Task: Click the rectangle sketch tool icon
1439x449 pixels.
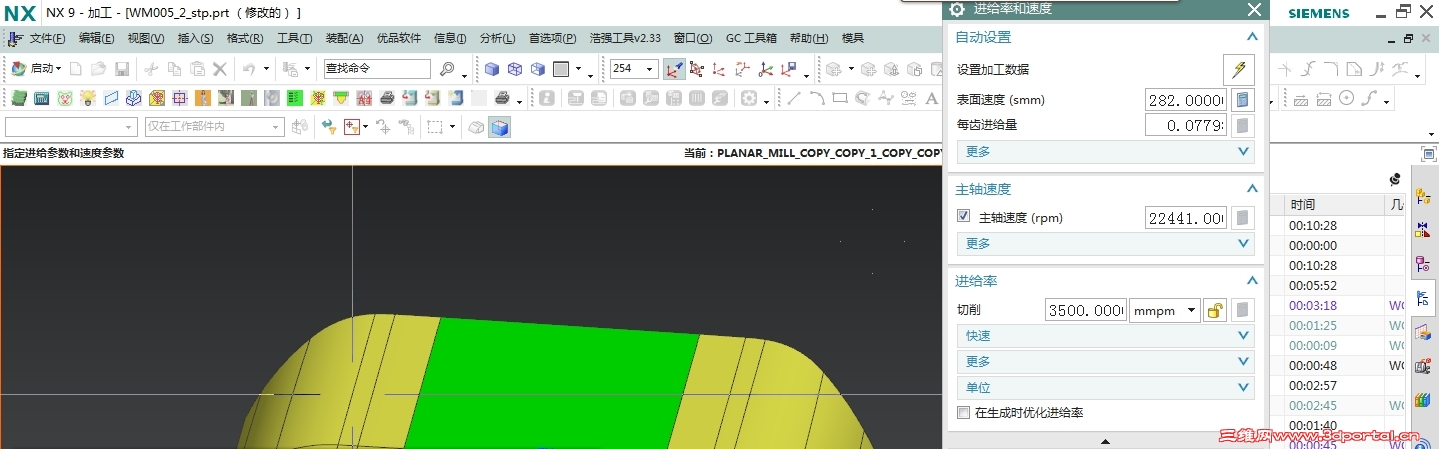Action: coord(840,98)
